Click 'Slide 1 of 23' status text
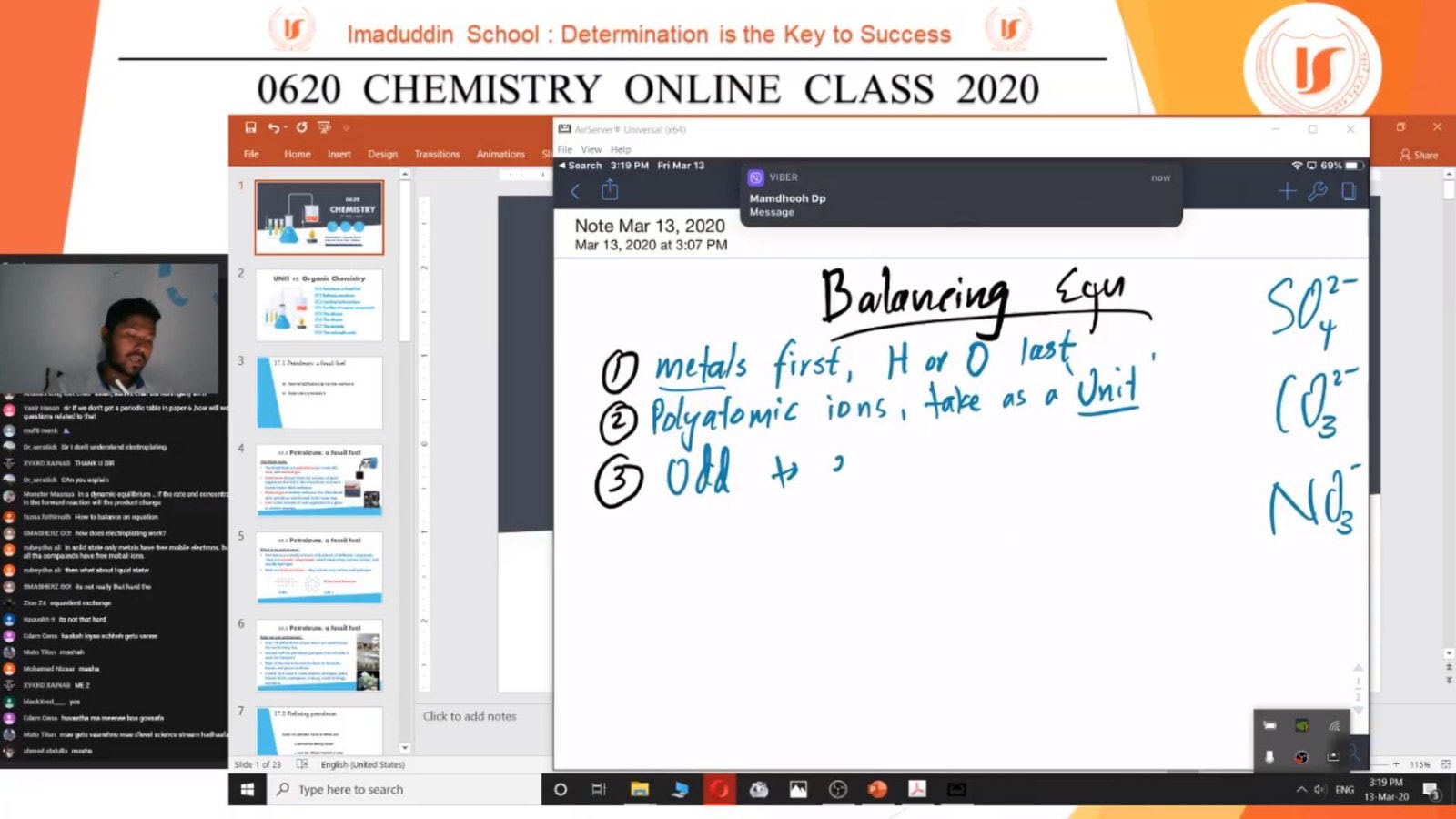Image resolution: width=1456 pixels, height=819 pixels. pos(258,764)
